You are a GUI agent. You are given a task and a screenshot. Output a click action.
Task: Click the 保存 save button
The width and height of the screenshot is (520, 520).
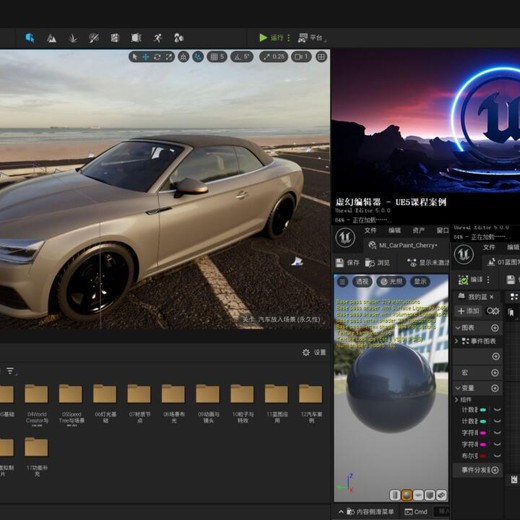[x=347, y=263]
